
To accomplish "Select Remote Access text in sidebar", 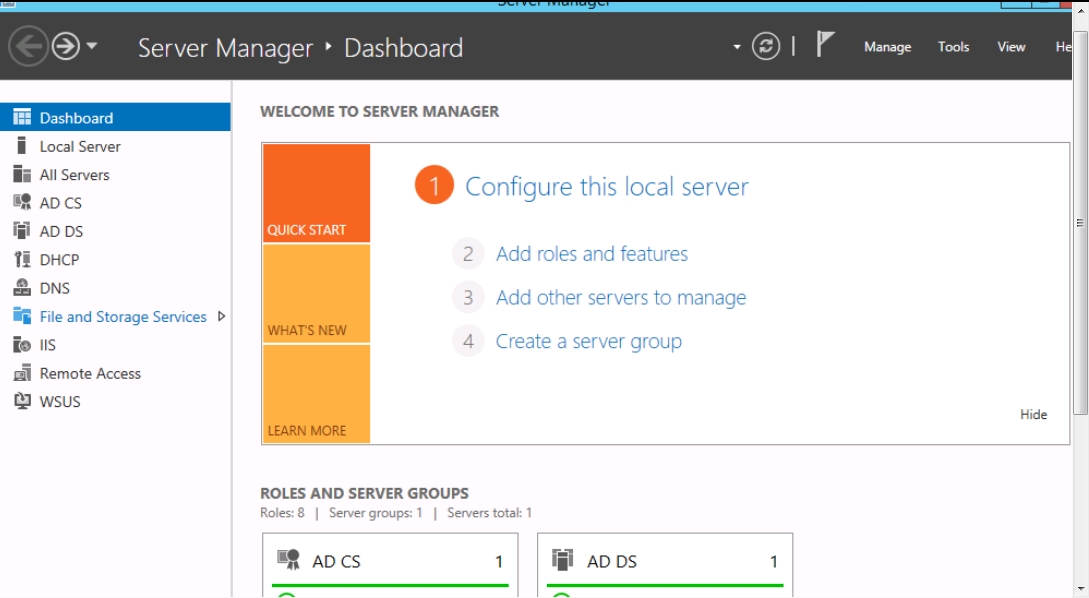I will (x=90, y=374).
